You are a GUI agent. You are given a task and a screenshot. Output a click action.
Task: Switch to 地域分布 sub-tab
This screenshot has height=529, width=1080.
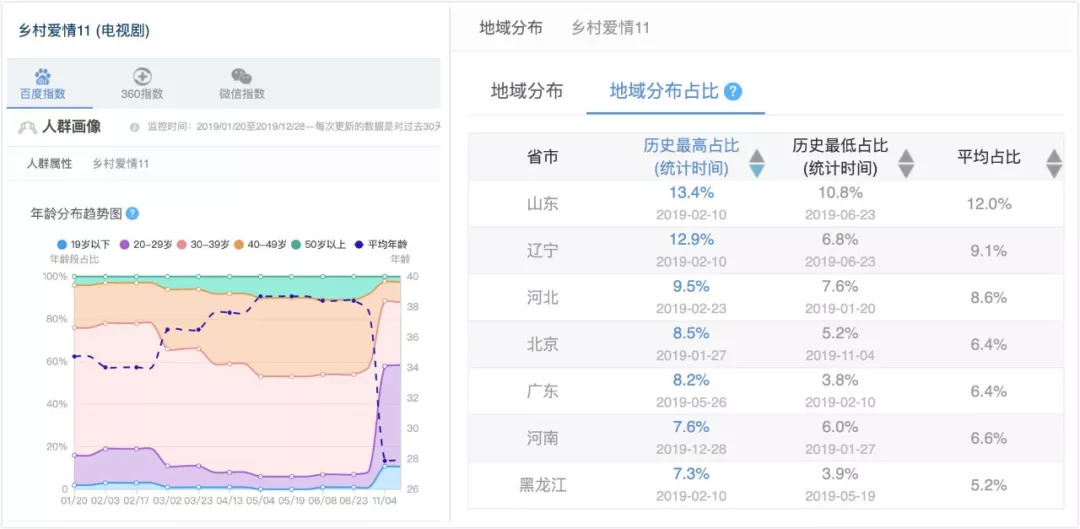click(x=526, y=92)
